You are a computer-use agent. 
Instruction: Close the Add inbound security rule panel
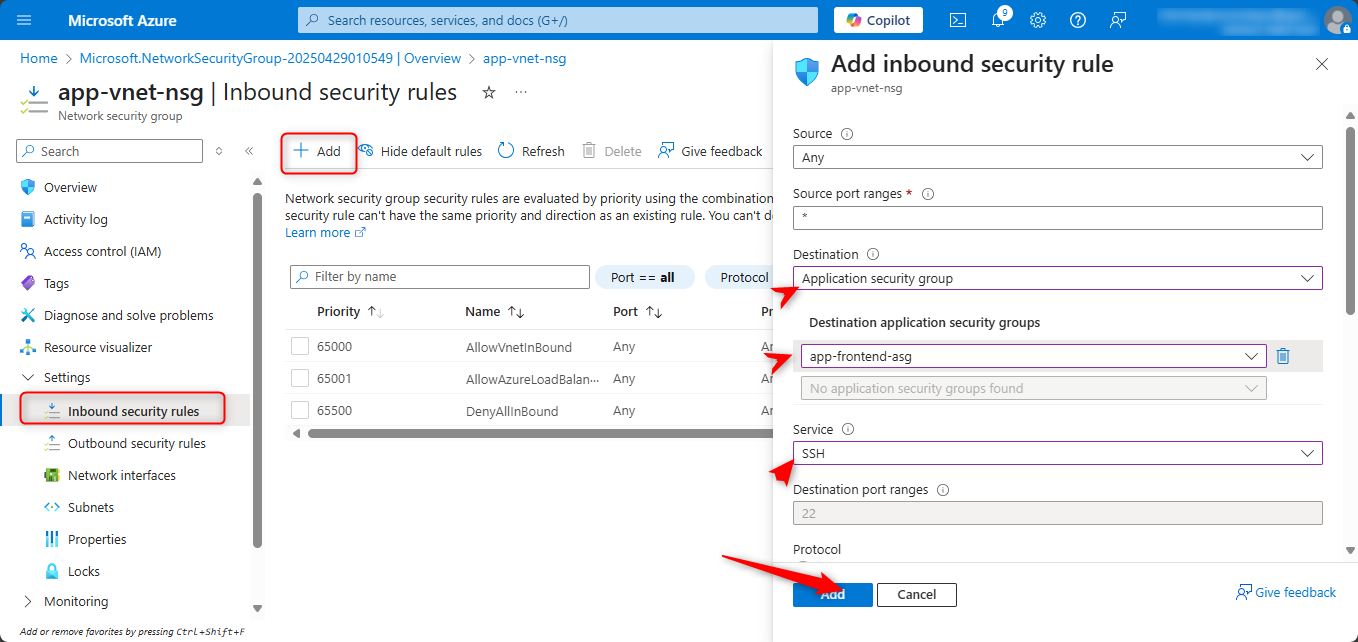click(1322, 64)
